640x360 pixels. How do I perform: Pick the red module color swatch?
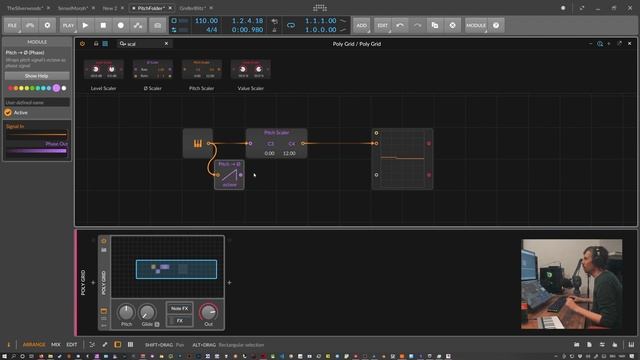(x=10, y=88)
